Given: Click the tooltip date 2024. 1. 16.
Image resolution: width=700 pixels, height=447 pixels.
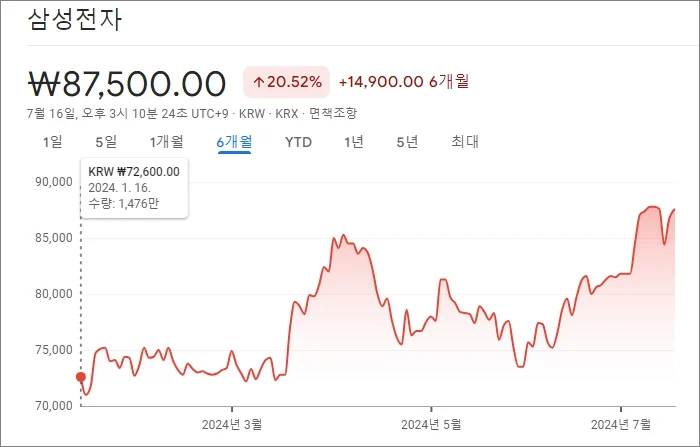Looking at the screenshot, I should coord(119,188).
